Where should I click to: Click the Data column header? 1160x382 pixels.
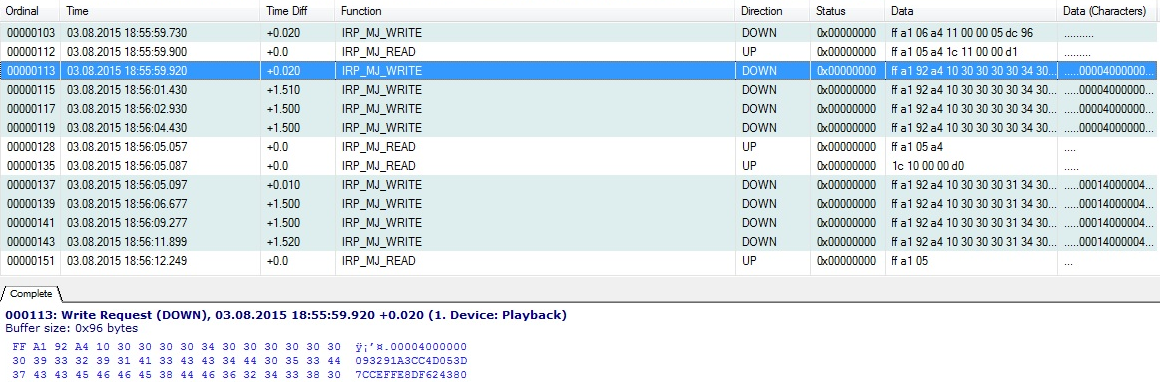pos(971,11)
